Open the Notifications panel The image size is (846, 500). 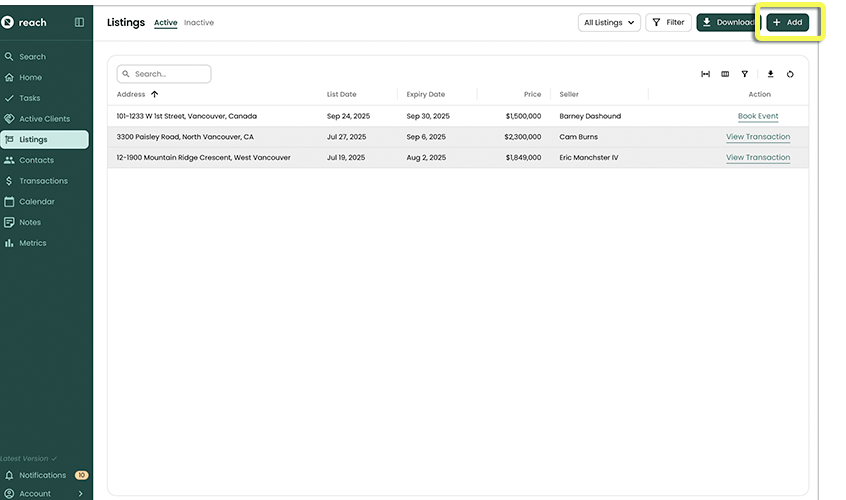point(42,475)
